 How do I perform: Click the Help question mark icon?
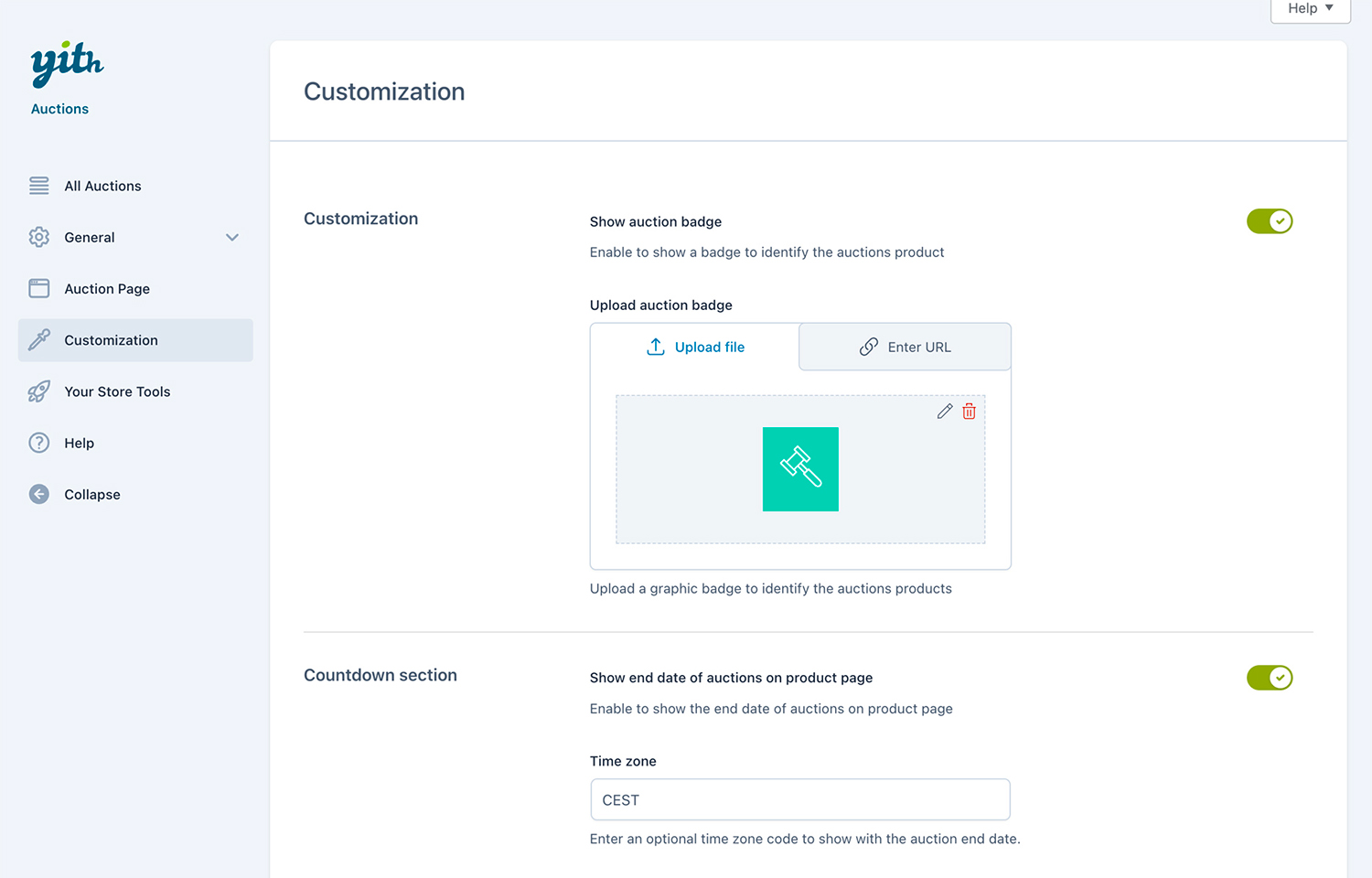coord(39,443)
